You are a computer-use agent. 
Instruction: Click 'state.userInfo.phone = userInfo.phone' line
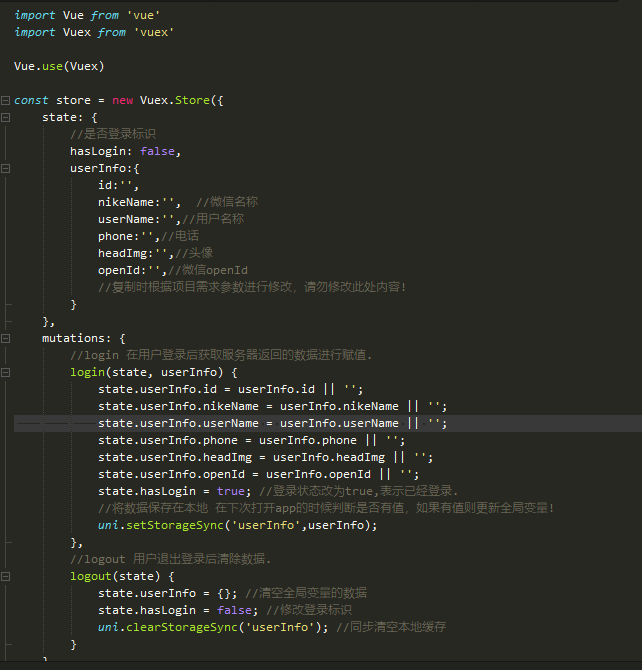coord(251,441)
